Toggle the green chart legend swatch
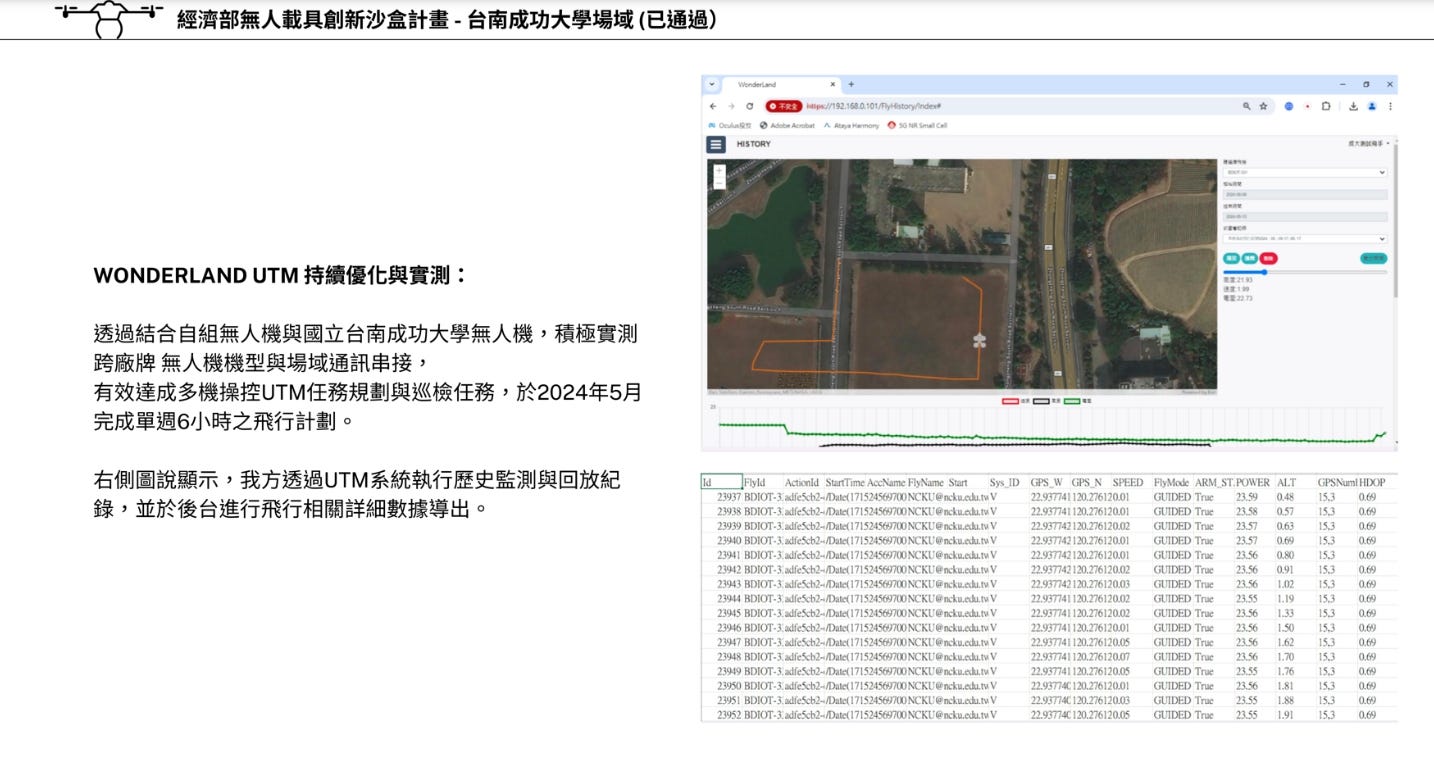This screenshot has height=758, width=1434. (1071, 400)
